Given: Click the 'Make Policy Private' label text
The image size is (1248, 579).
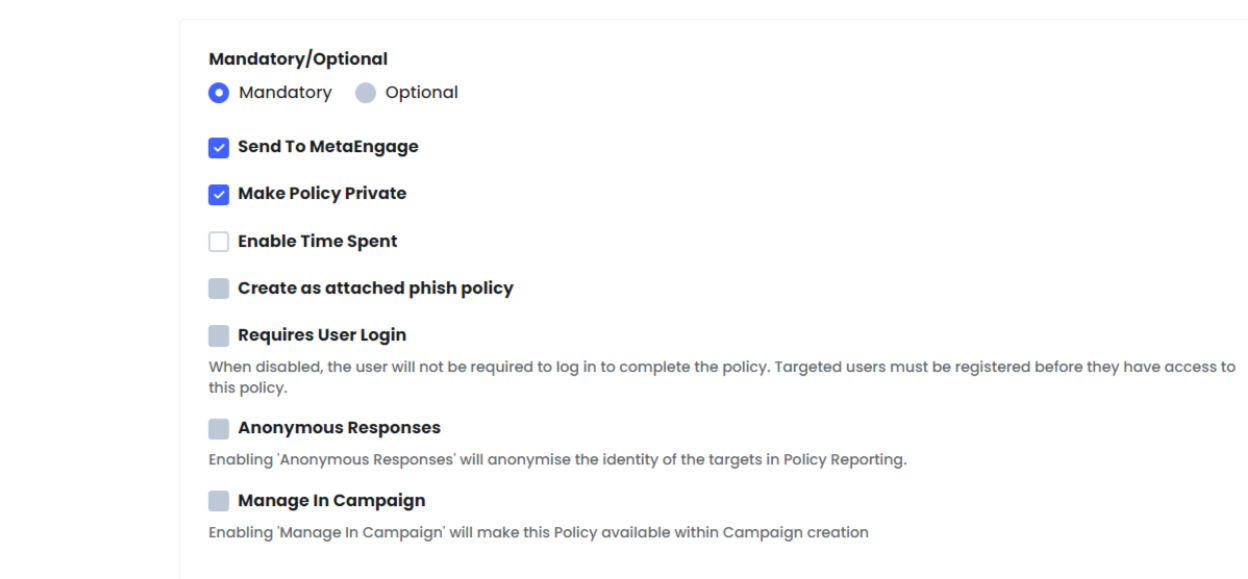Looking at the screenshot, I should tap(322, 193).
